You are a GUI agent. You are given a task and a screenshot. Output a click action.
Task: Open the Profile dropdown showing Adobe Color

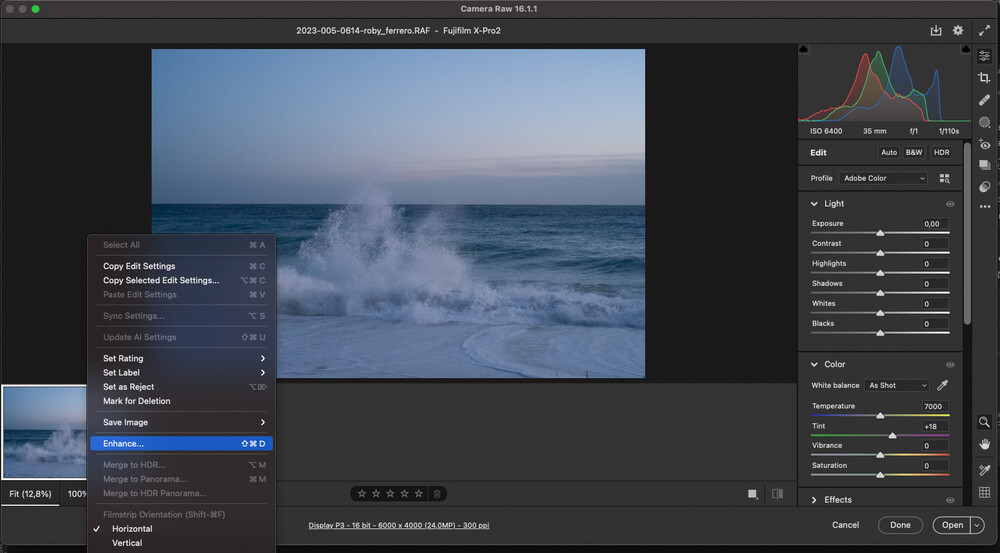883,178
